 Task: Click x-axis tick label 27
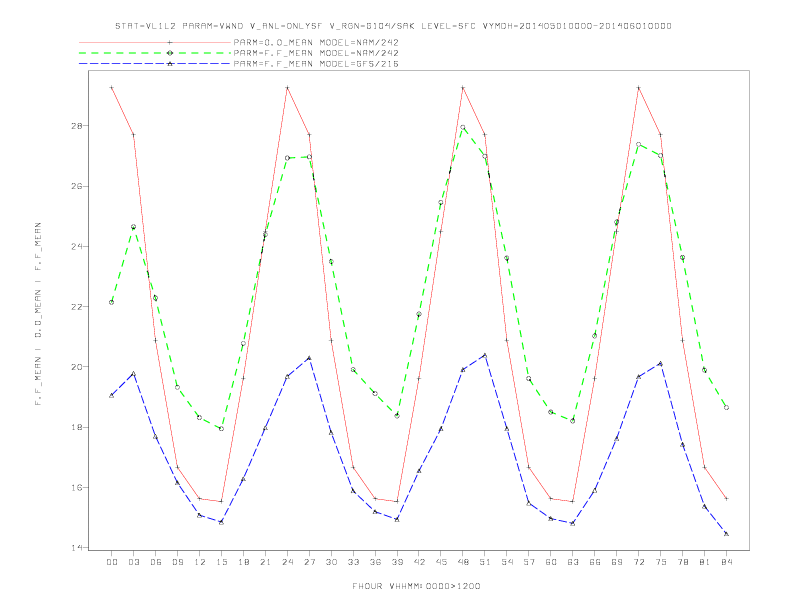[x=309, y=562]
